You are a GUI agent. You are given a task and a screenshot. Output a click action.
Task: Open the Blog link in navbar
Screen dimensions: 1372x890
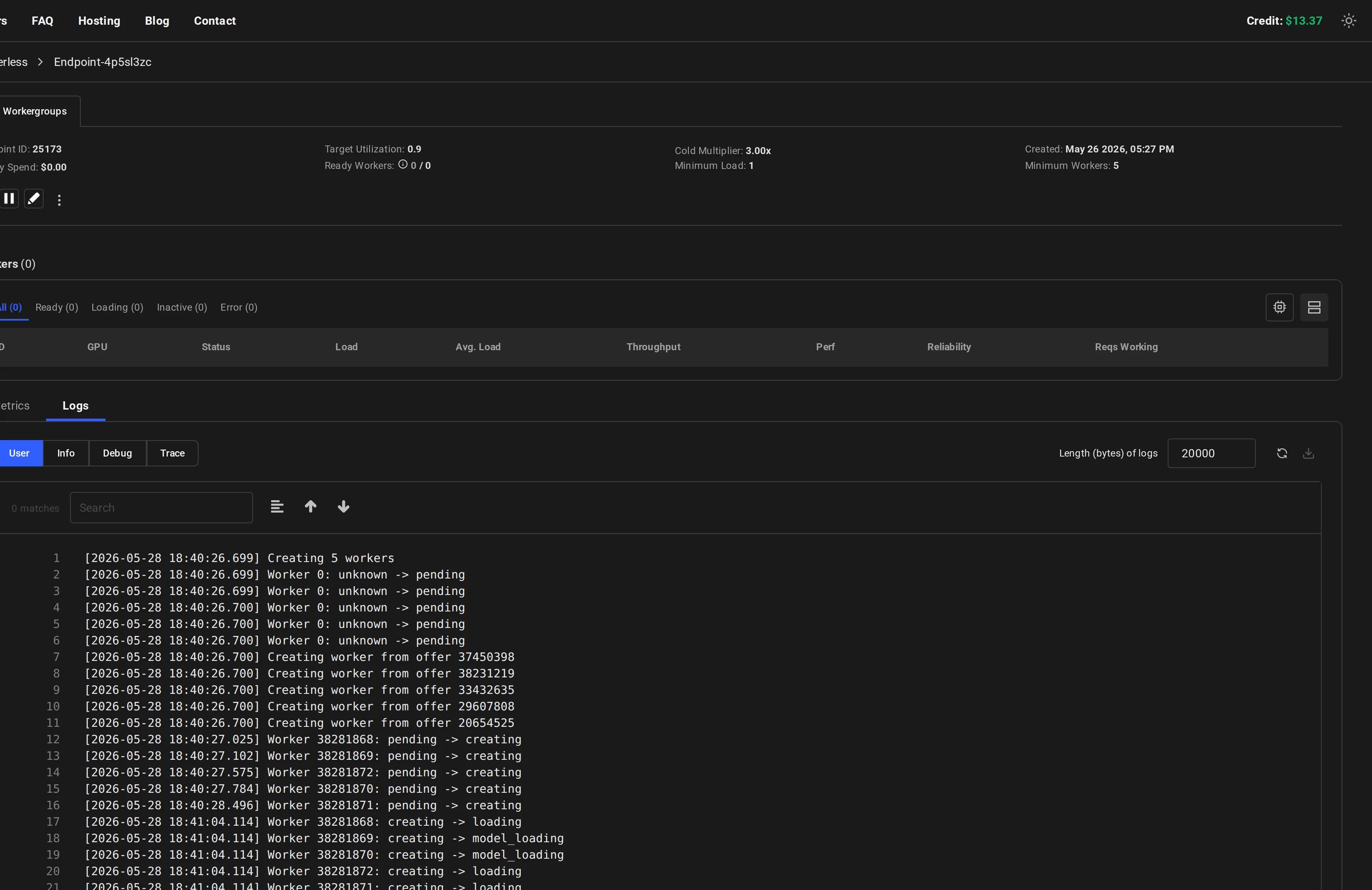[x=157, y=21]
